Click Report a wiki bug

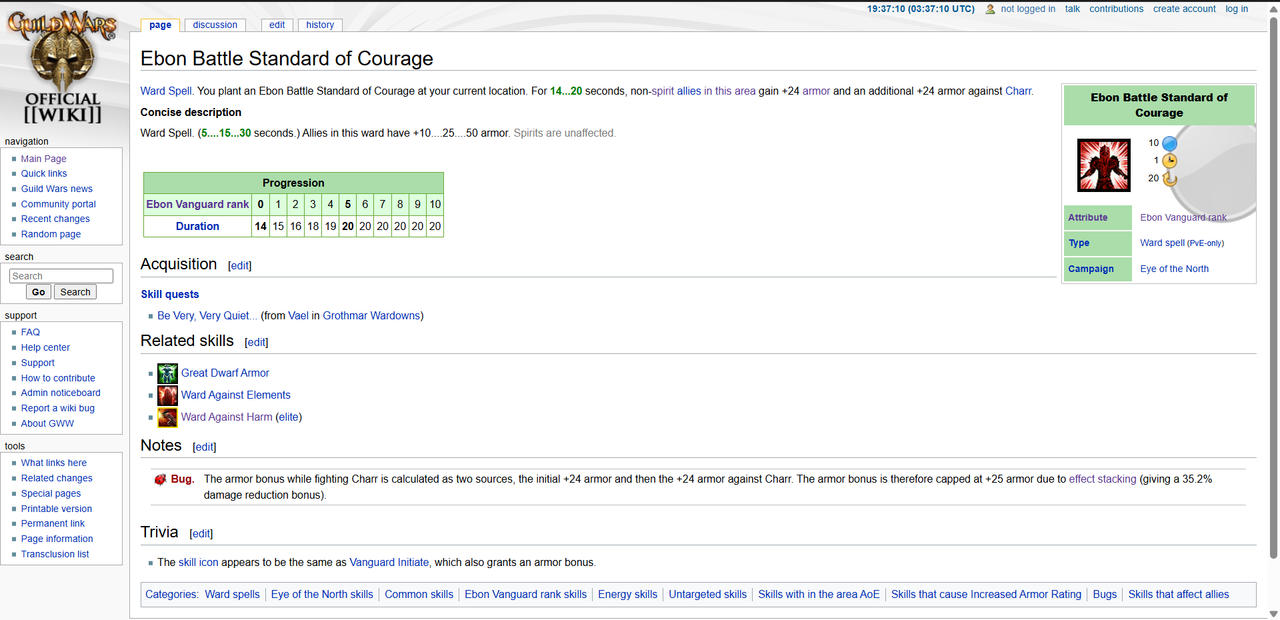coord(58,408)
